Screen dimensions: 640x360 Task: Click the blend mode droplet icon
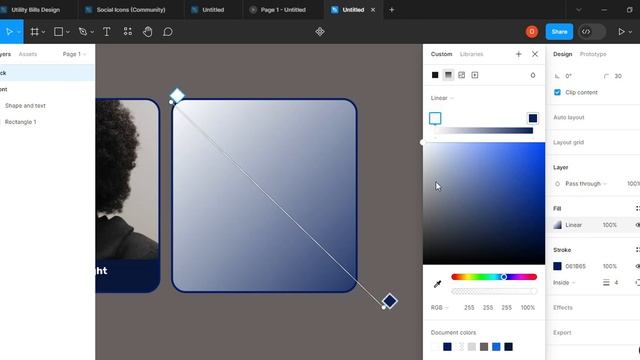point(533,75)
